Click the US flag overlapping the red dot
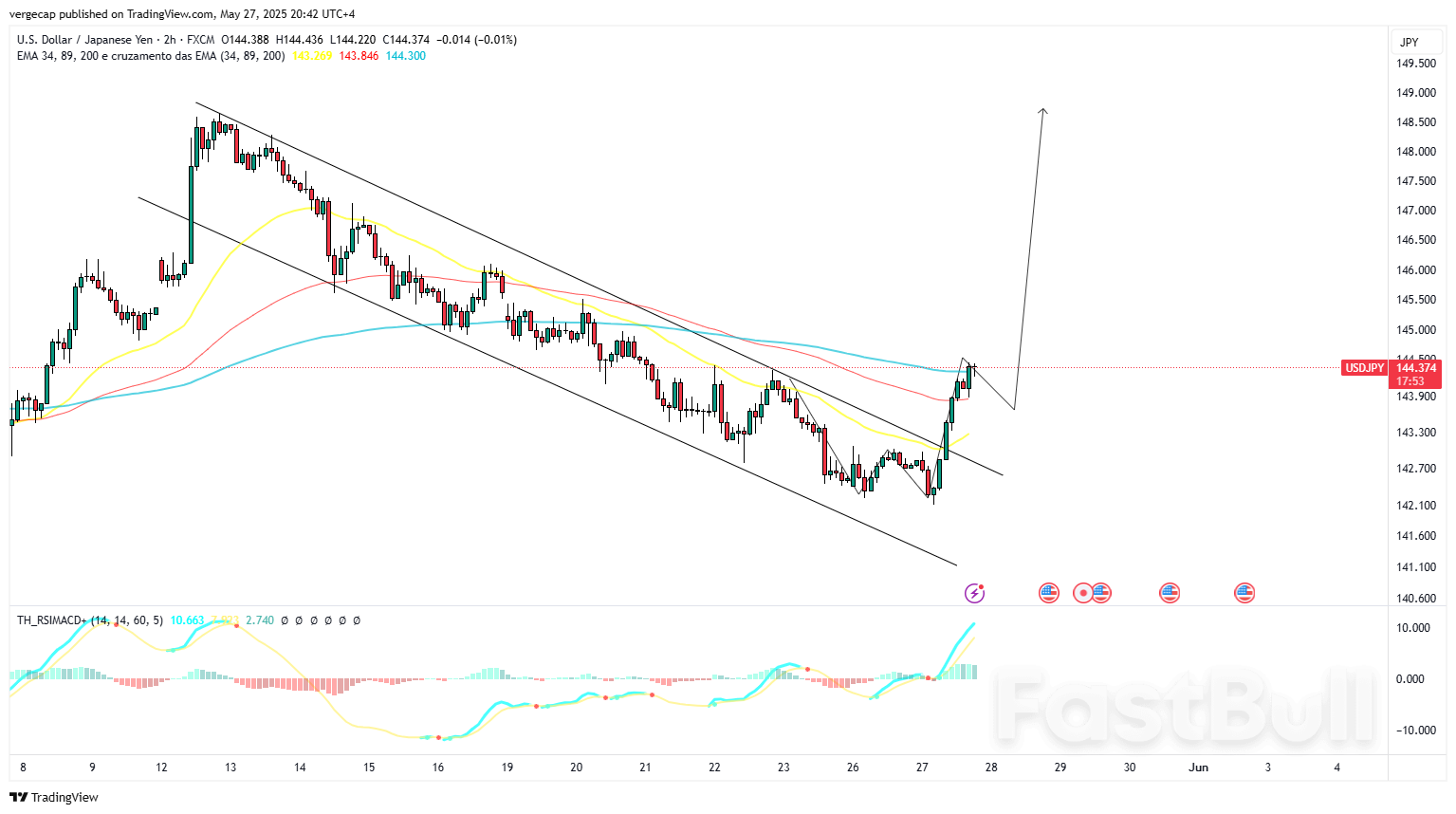 pos(1101,593)
